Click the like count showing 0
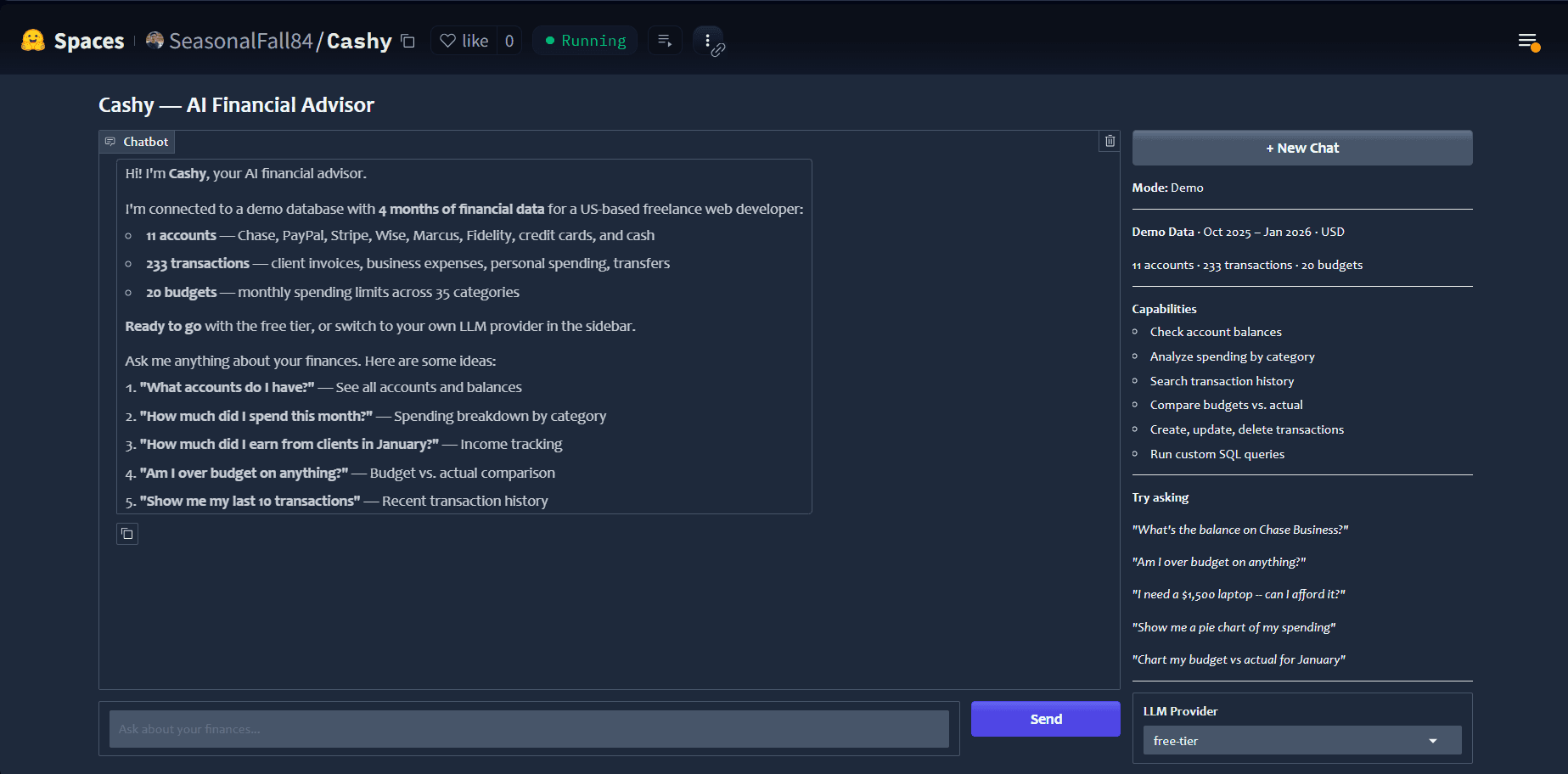 click(508, 40)
